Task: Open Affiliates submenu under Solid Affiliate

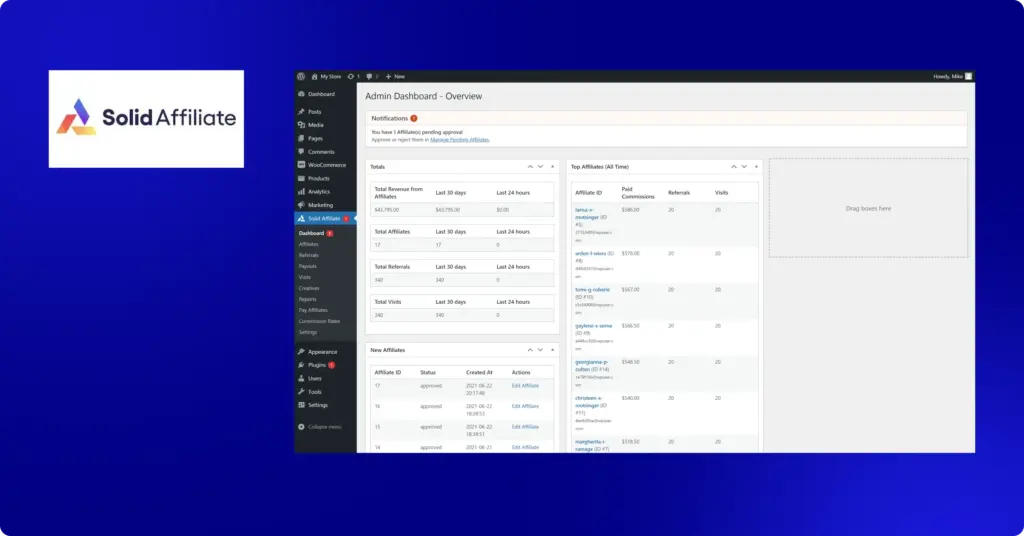Action: point(308,244)
